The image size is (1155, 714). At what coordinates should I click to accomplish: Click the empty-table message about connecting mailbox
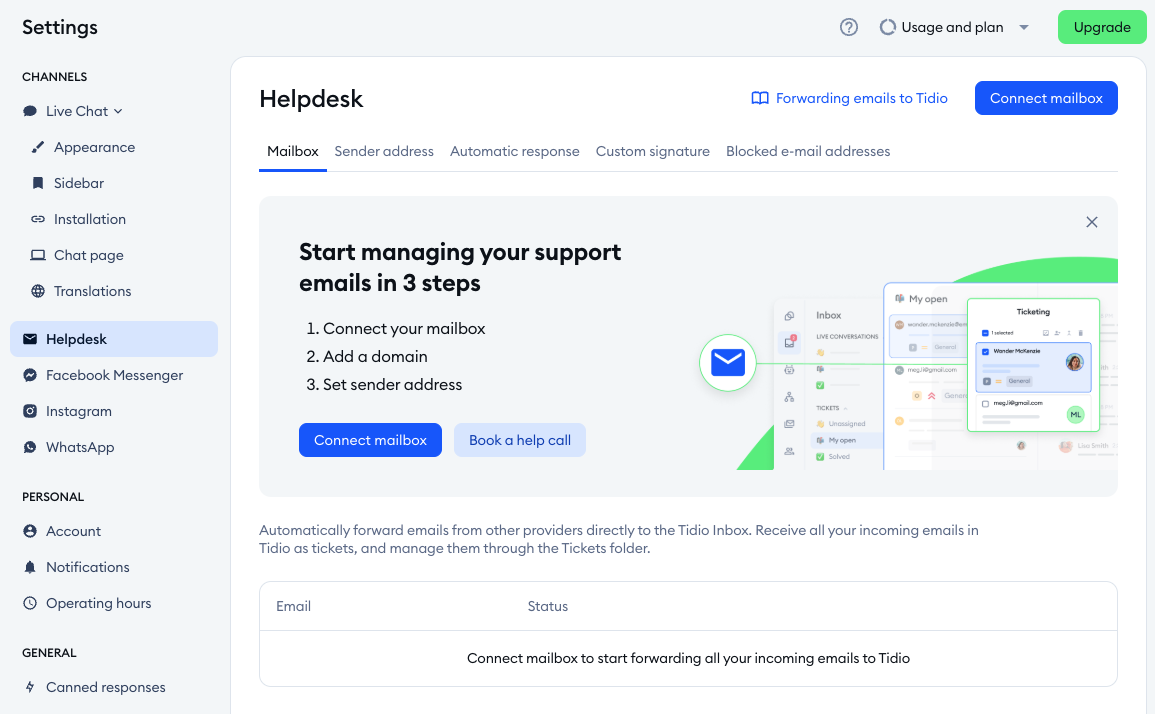point(688,658)
